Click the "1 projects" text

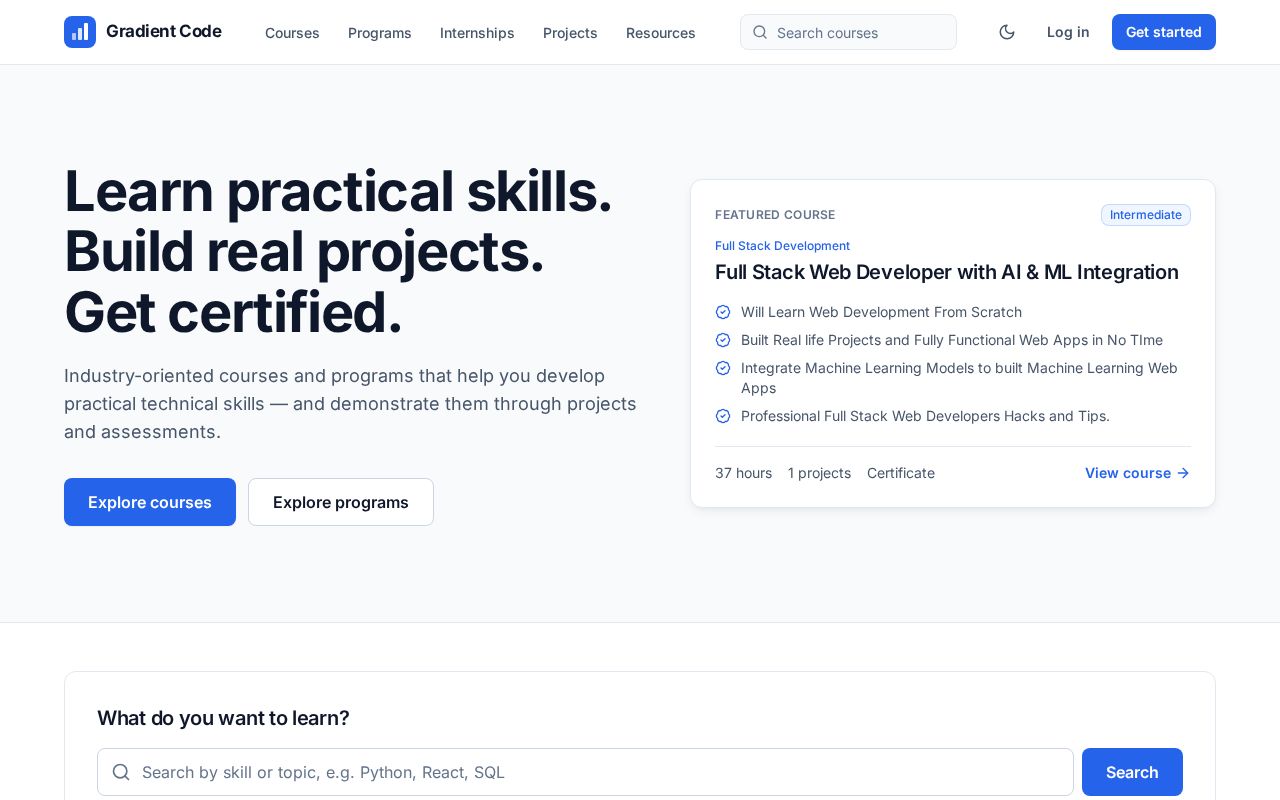819,473
